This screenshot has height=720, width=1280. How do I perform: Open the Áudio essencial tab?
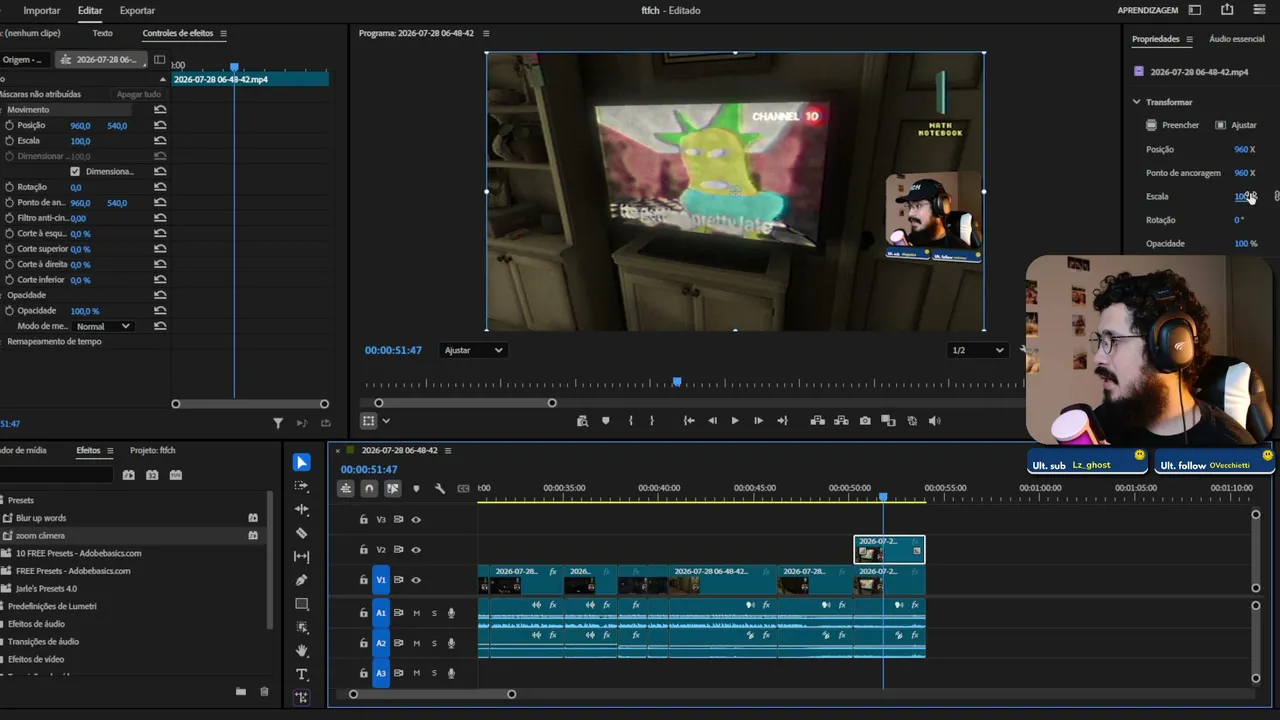1237,39
